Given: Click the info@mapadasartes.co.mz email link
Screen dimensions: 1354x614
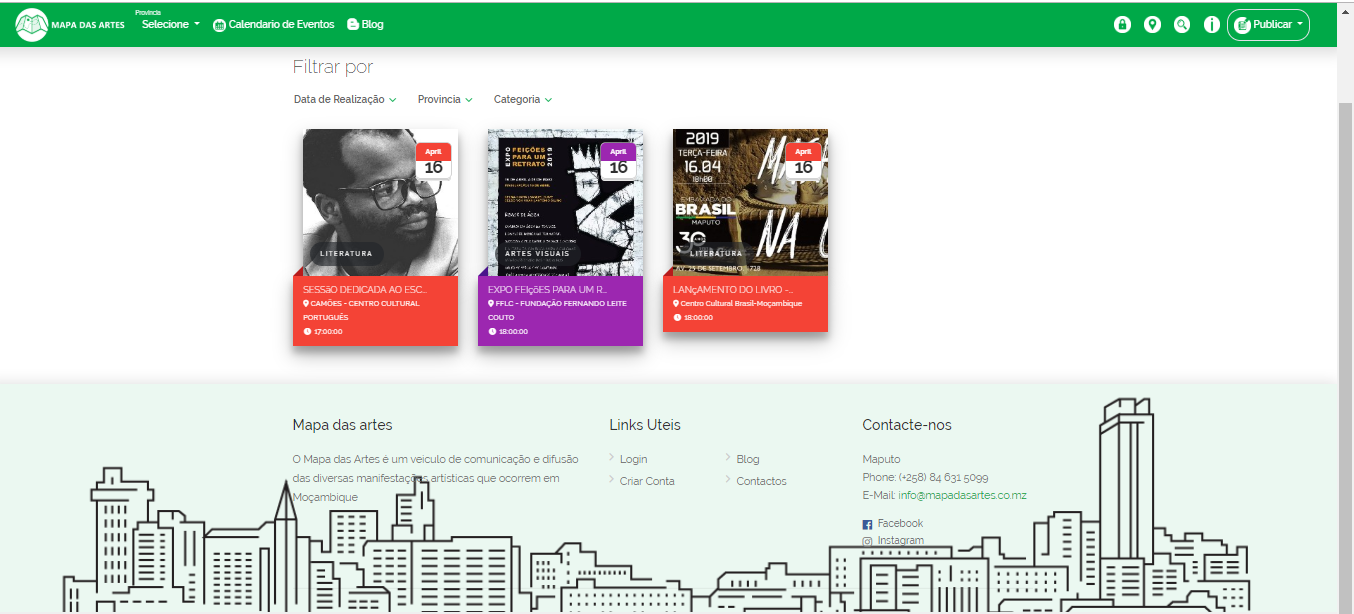Looking at the screenshot, I should [x=962, y=495].
